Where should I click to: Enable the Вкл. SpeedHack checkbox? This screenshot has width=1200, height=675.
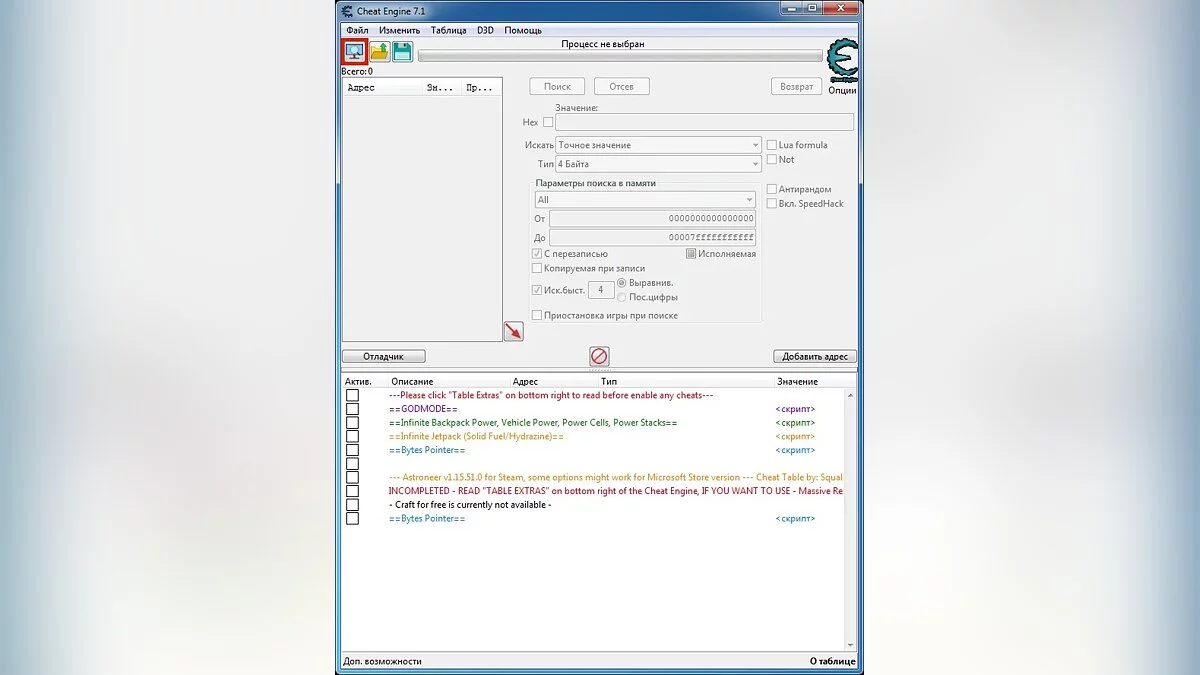[x=772, y=203]
